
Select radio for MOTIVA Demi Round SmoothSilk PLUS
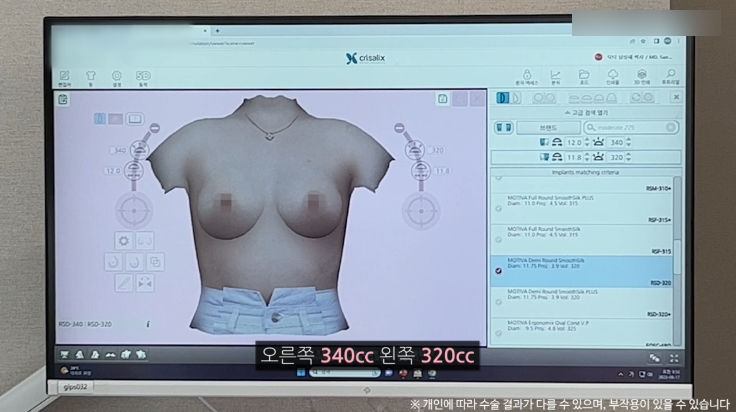(498, 302)
